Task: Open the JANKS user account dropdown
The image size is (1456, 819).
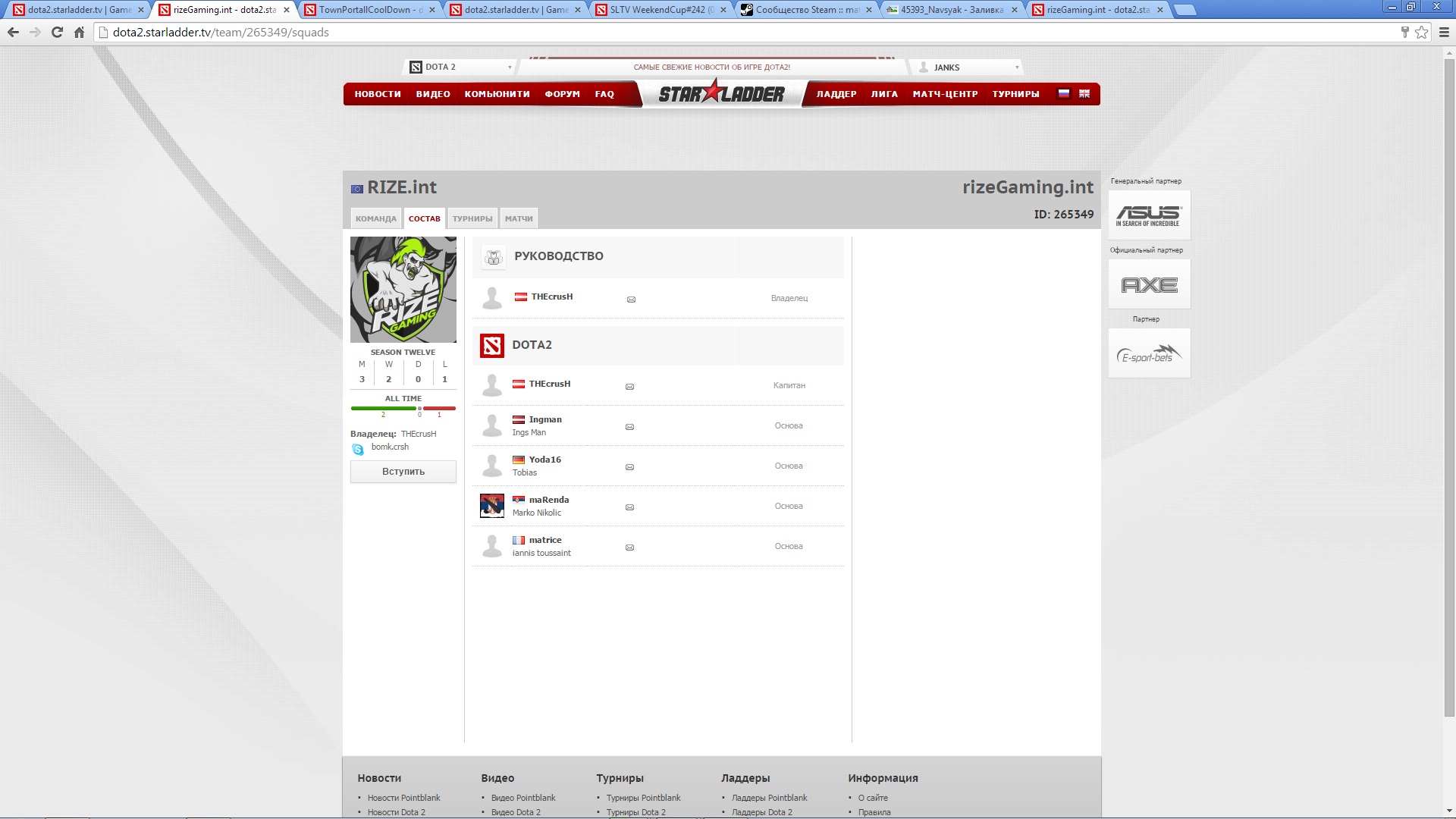Action: pos(967,67)
